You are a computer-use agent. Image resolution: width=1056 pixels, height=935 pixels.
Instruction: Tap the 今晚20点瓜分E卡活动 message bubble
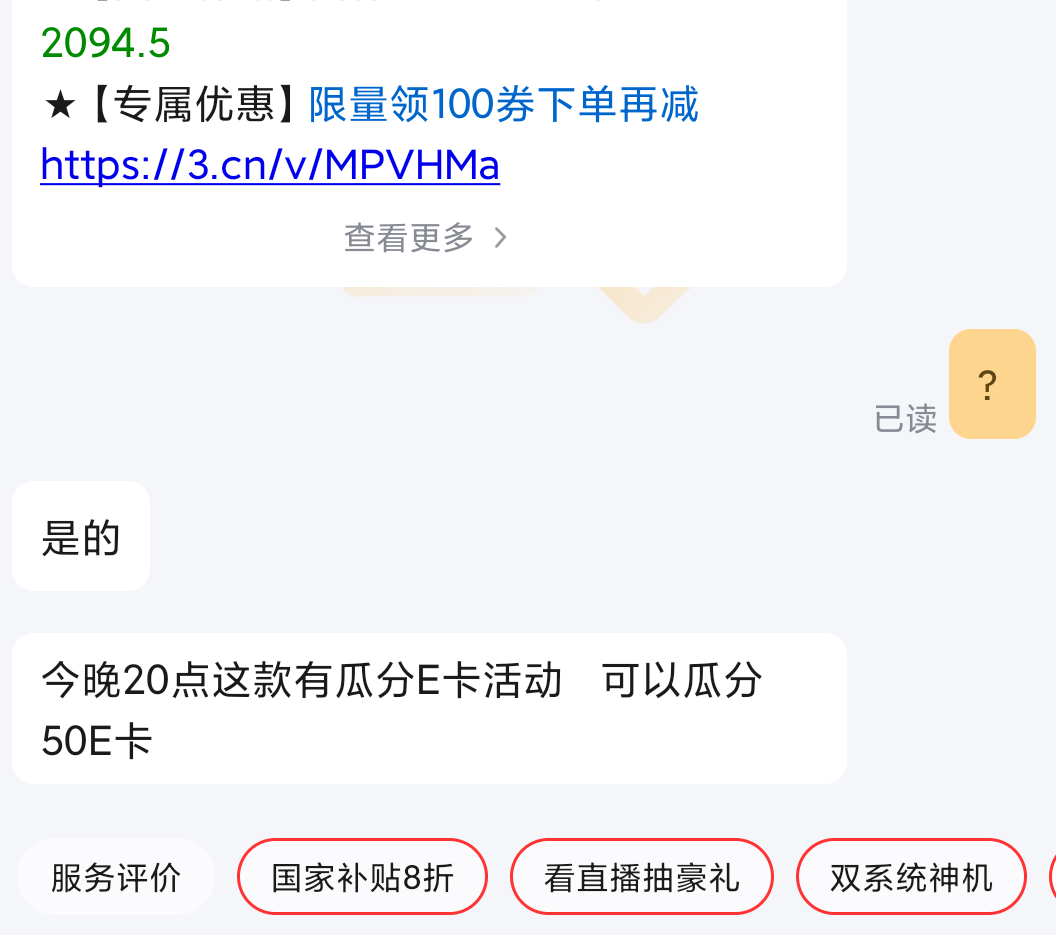pos(429,709)
